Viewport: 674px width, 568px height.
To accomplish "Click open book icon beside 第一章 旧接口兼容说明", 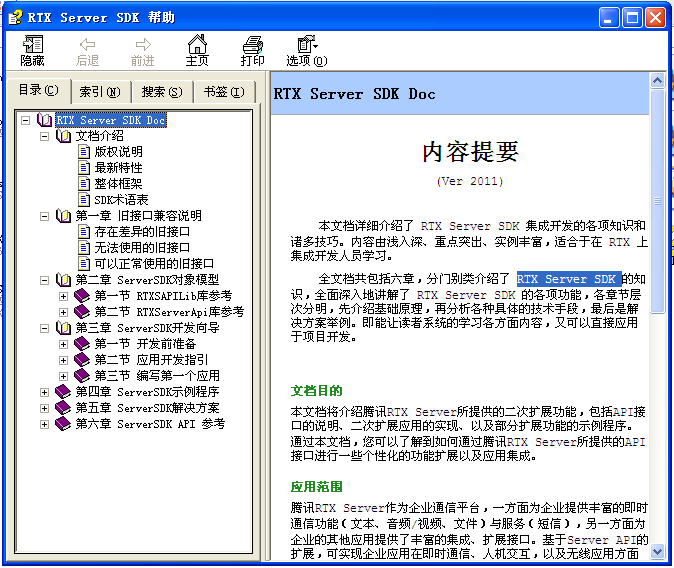I will [x=63, y=216].
